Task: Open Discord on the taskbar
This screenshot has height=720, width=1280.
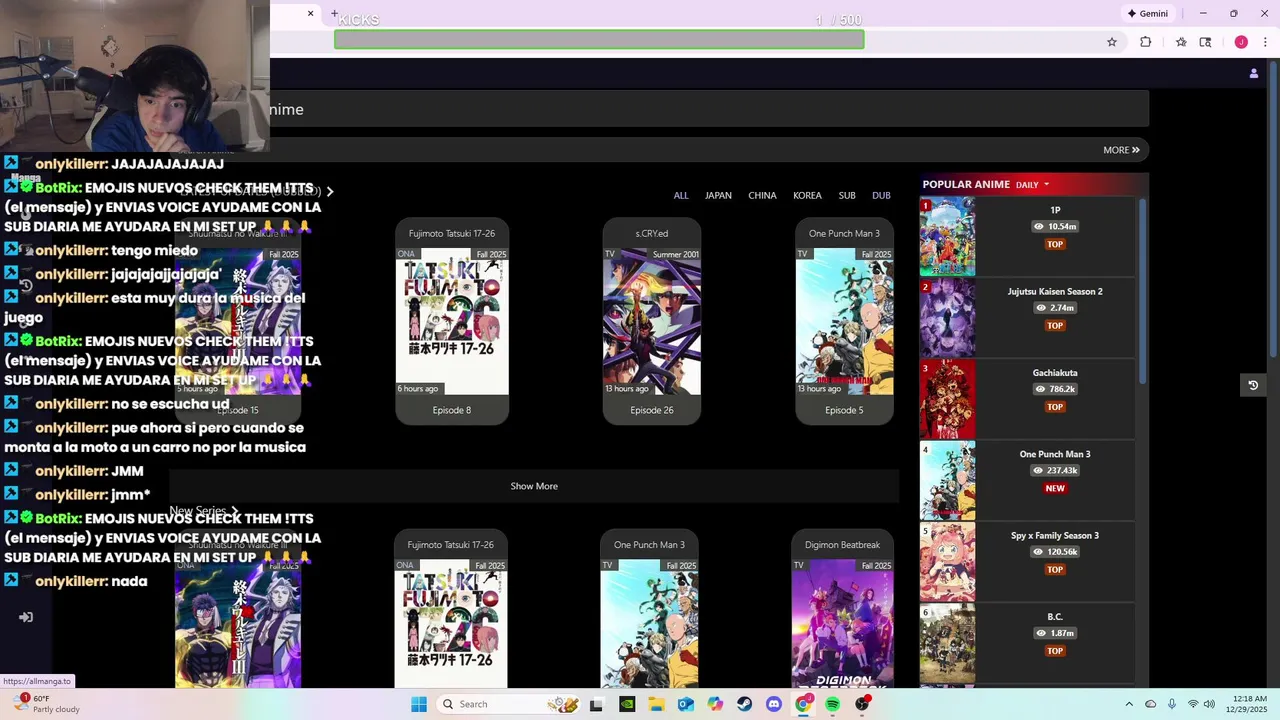Action: pyautogui.click(x=774, y=704)
